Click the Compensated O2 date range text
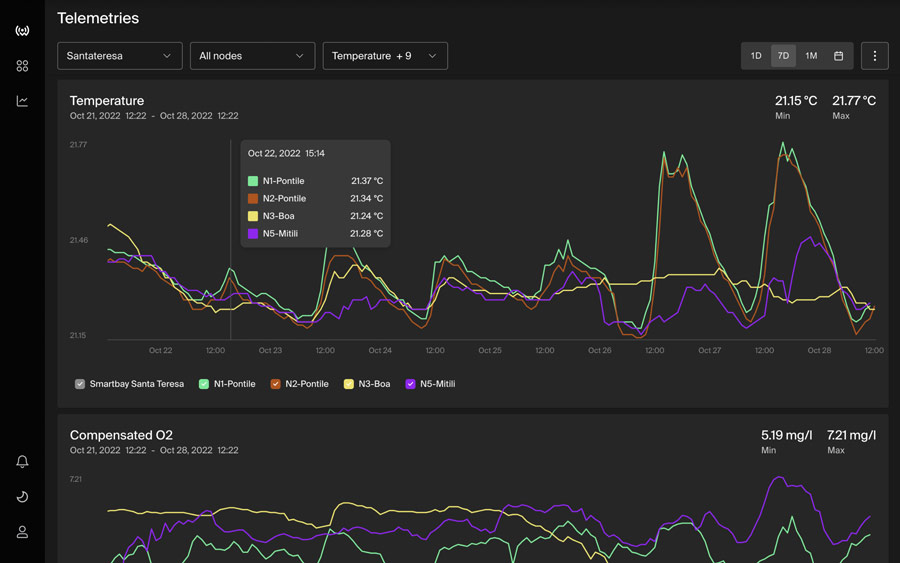The width and height of the screenshot is (900, 563). pos(154,451)
